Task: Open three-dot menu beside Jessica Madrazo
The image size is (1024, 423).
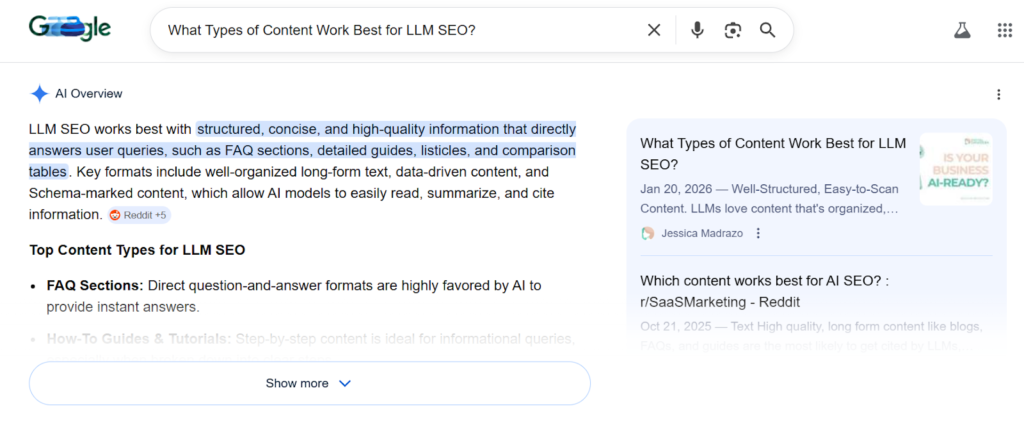Action: [x=758, y=233]
